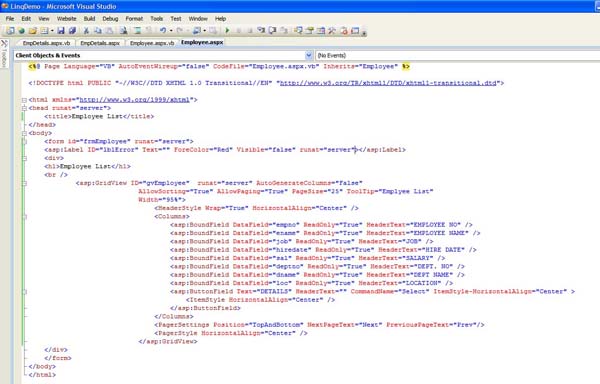Image resolution: width=600 pixels, height=384 pixels.
Task: Open the Help menu
Action: coord(220,18)
